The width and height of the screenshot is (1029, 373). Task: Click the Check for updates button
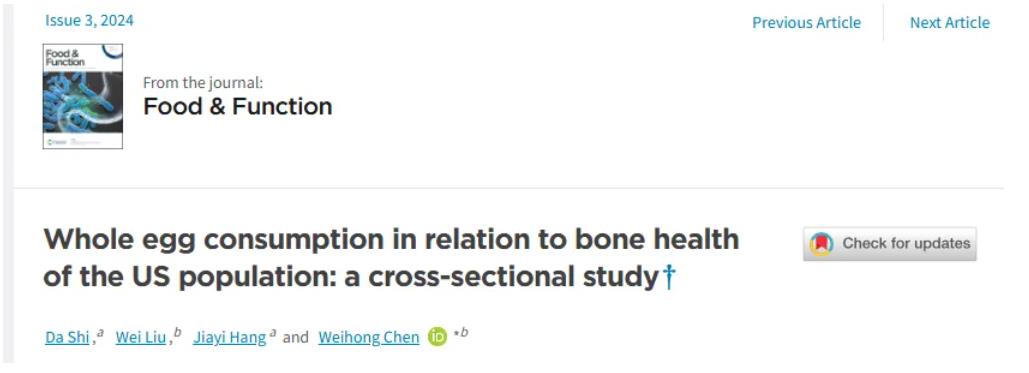890,244
